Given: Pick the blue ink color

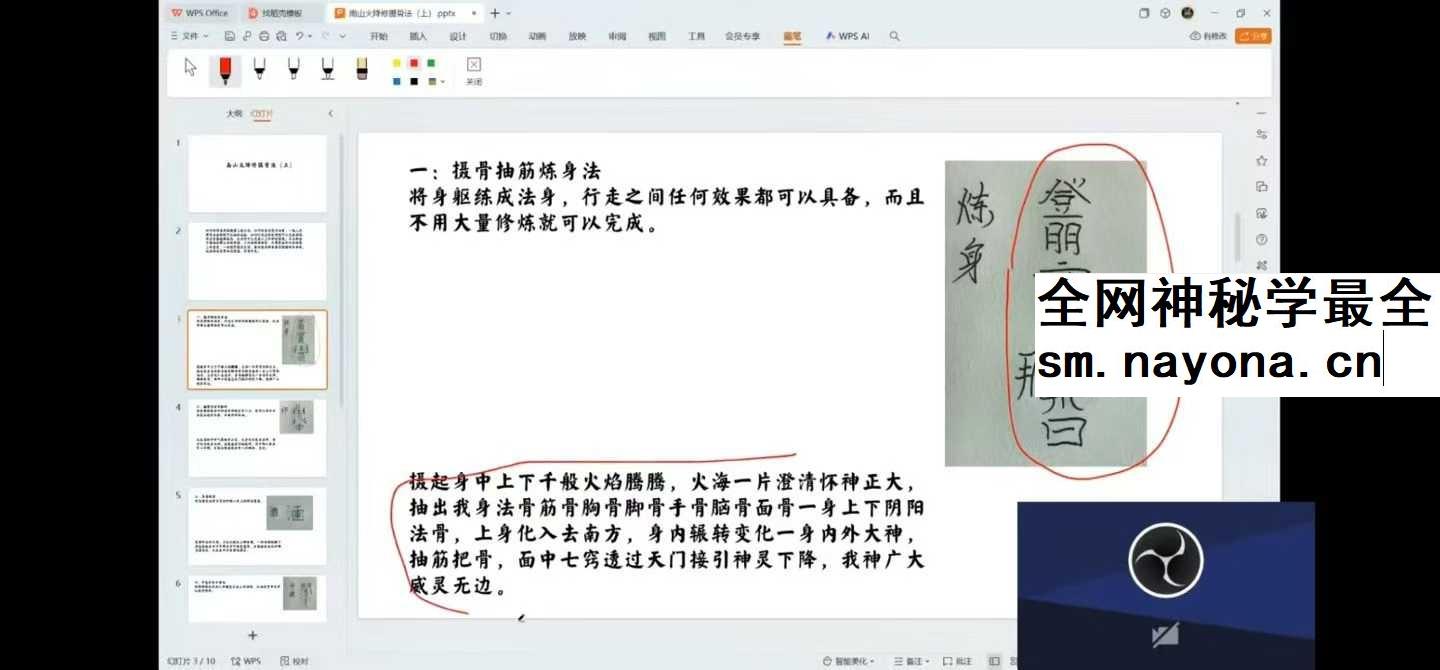Looking at the screenshot, I should [x=397, y=81].
